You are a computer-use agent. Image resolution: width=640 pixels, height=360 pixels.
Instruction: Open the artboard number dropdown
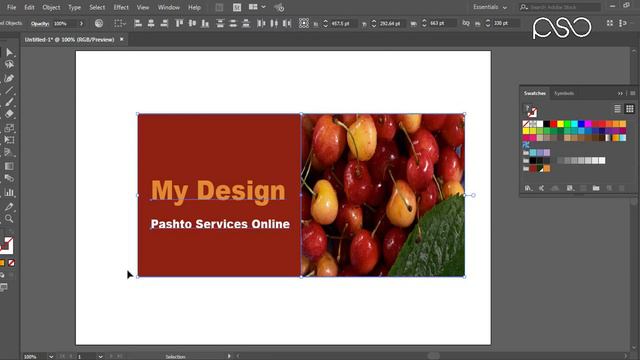pyautogui.click(x=100, y=356)
